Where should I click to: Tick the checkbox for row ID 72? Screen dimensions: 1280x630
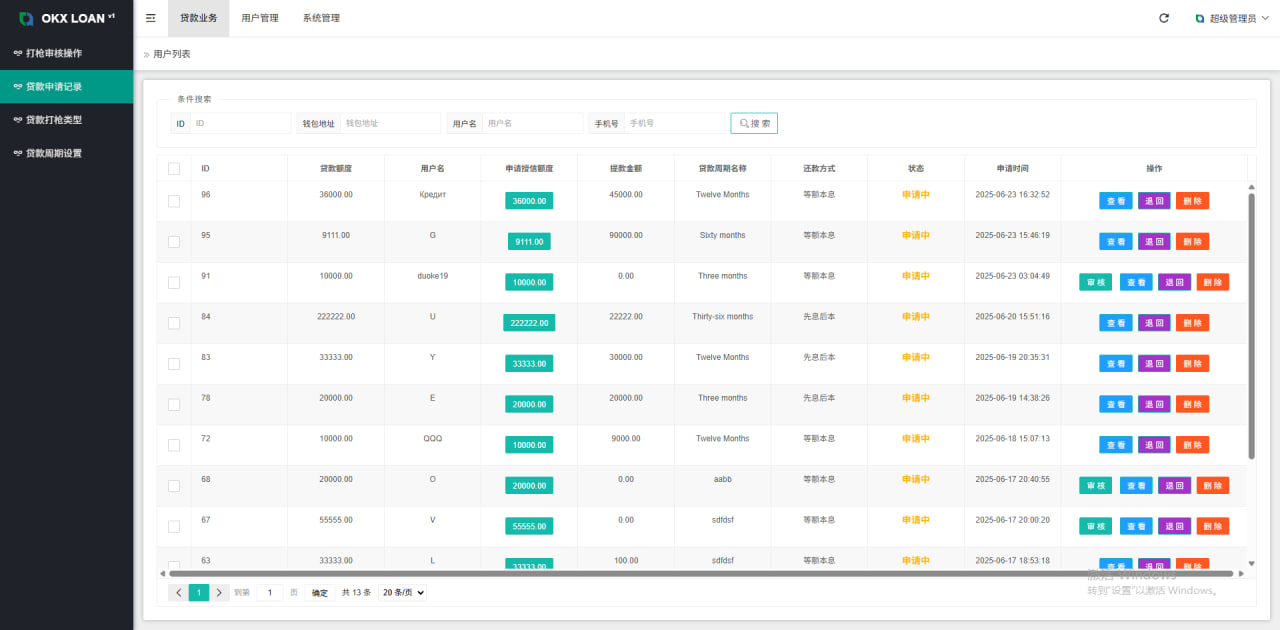[174, 445]
